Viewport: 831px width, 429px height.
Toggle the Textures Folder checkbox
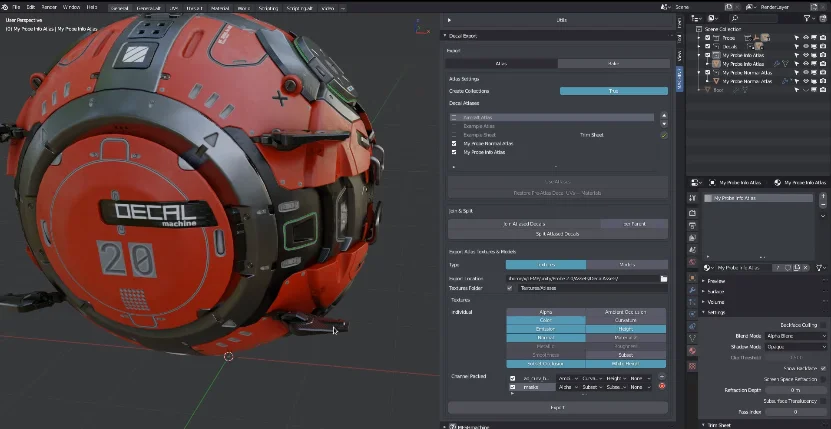(x=510, y=288)
